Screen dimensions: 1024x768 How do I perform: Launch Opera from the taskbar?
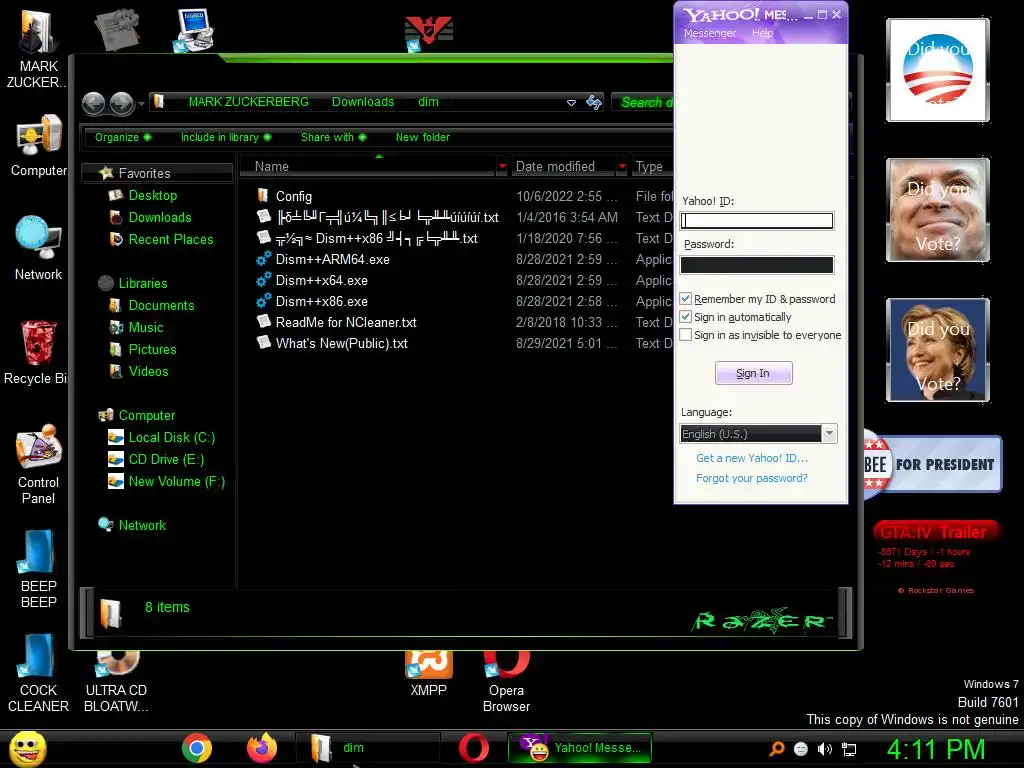click(474, 748)
